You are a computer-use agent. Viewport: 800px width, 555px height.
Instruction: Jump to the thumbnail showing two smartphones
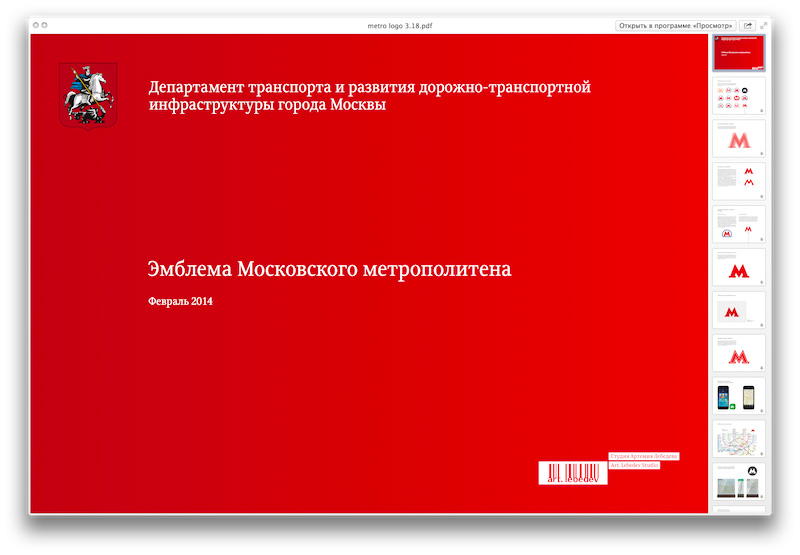tap(738, 397)
